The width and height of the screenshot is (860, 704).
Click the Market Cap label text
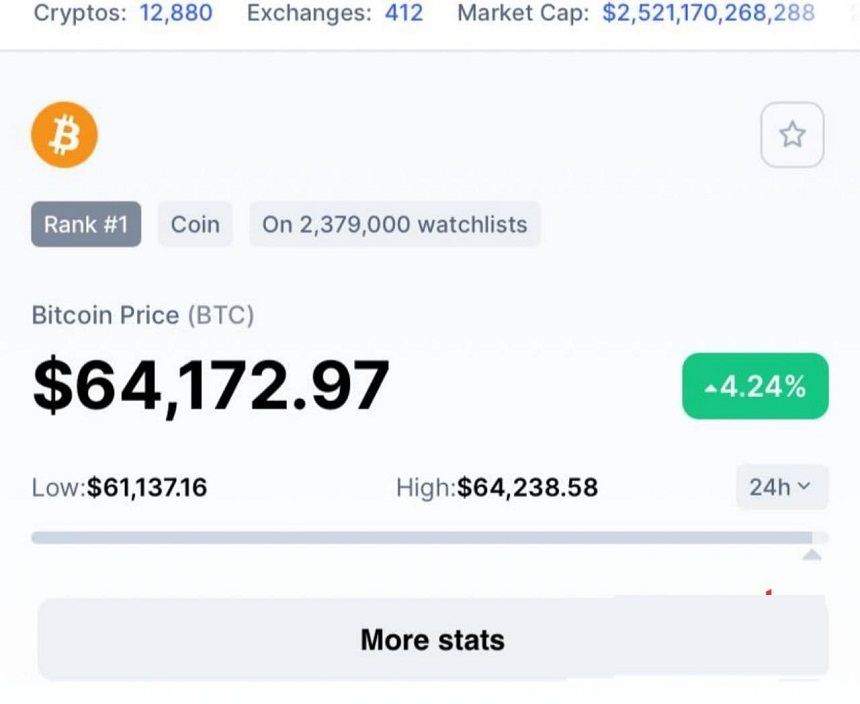(x=523, y=14)
